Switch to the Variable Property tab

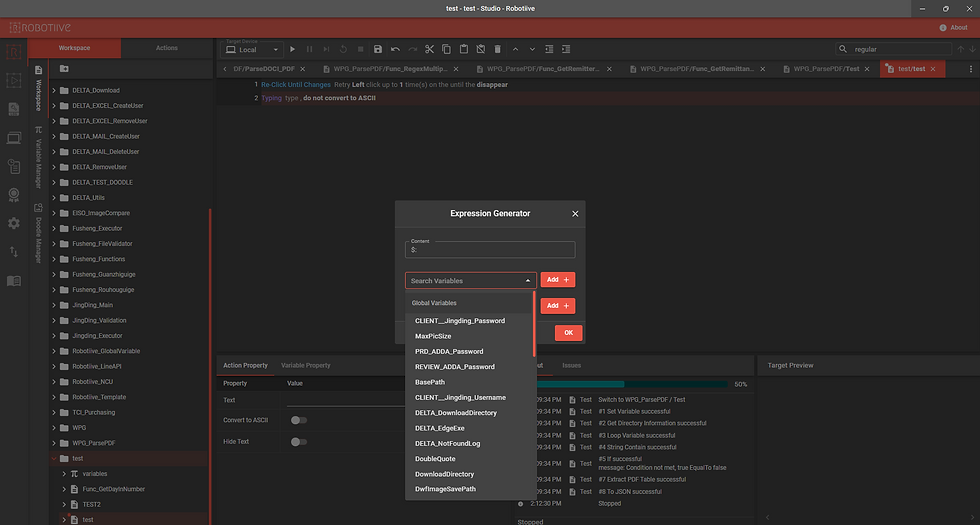(305, 366)
